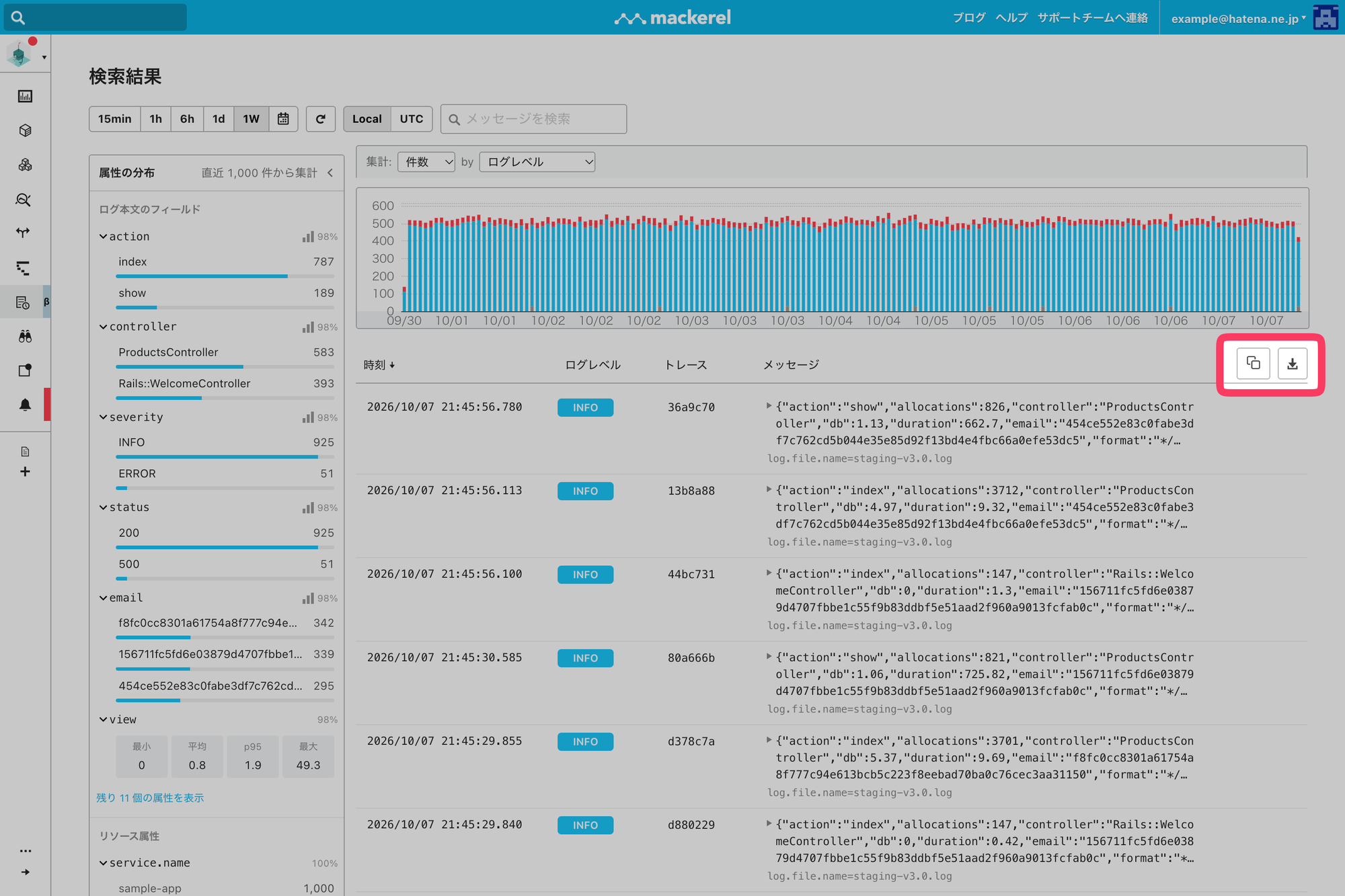Open the ブログ menu link
Screen dimensions: 1345x896
point(969,17)
